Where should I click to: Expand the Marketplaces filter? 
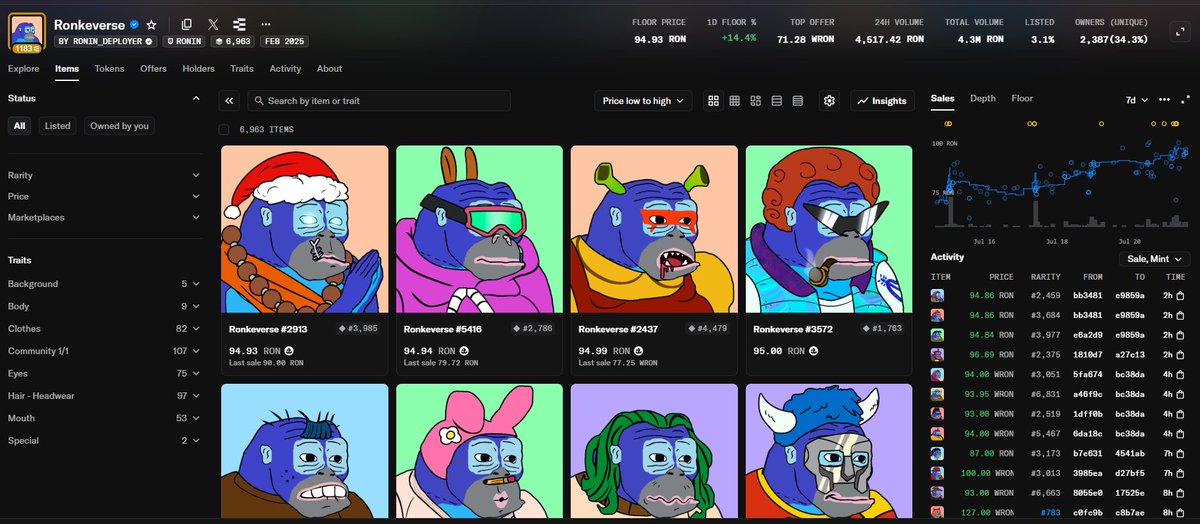click(104, 217)
